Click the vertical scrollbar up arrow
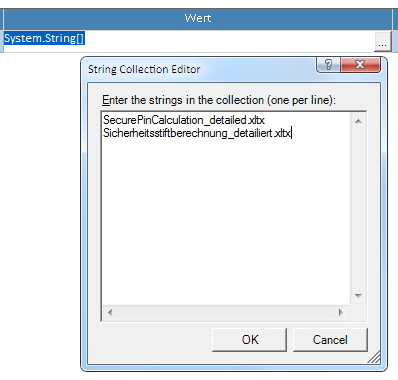 [x=358, y=121]
